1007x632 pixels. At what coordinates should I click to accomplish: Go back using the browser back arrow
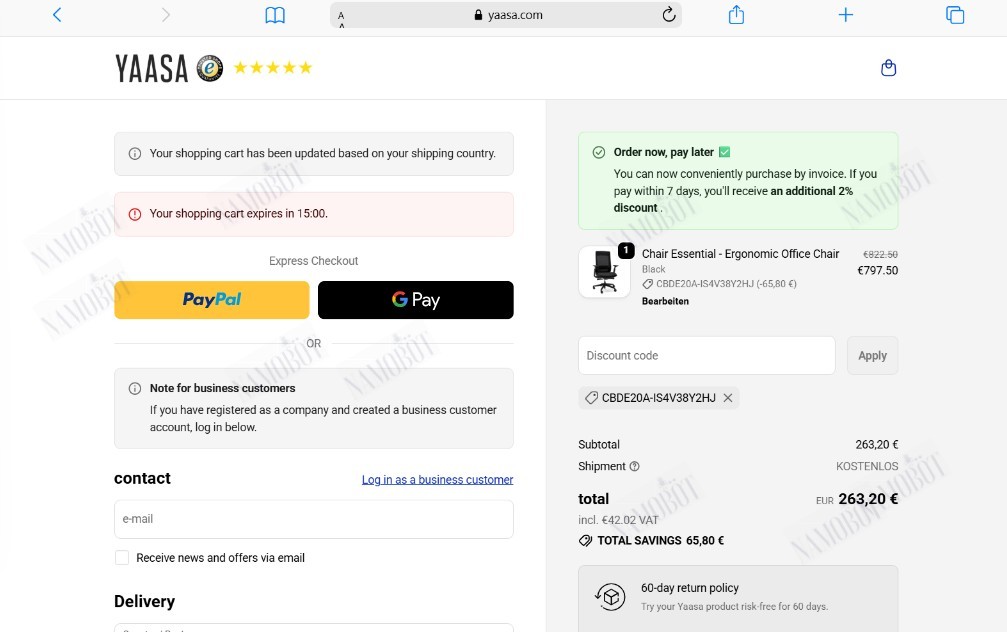click(x=57, y=15)
